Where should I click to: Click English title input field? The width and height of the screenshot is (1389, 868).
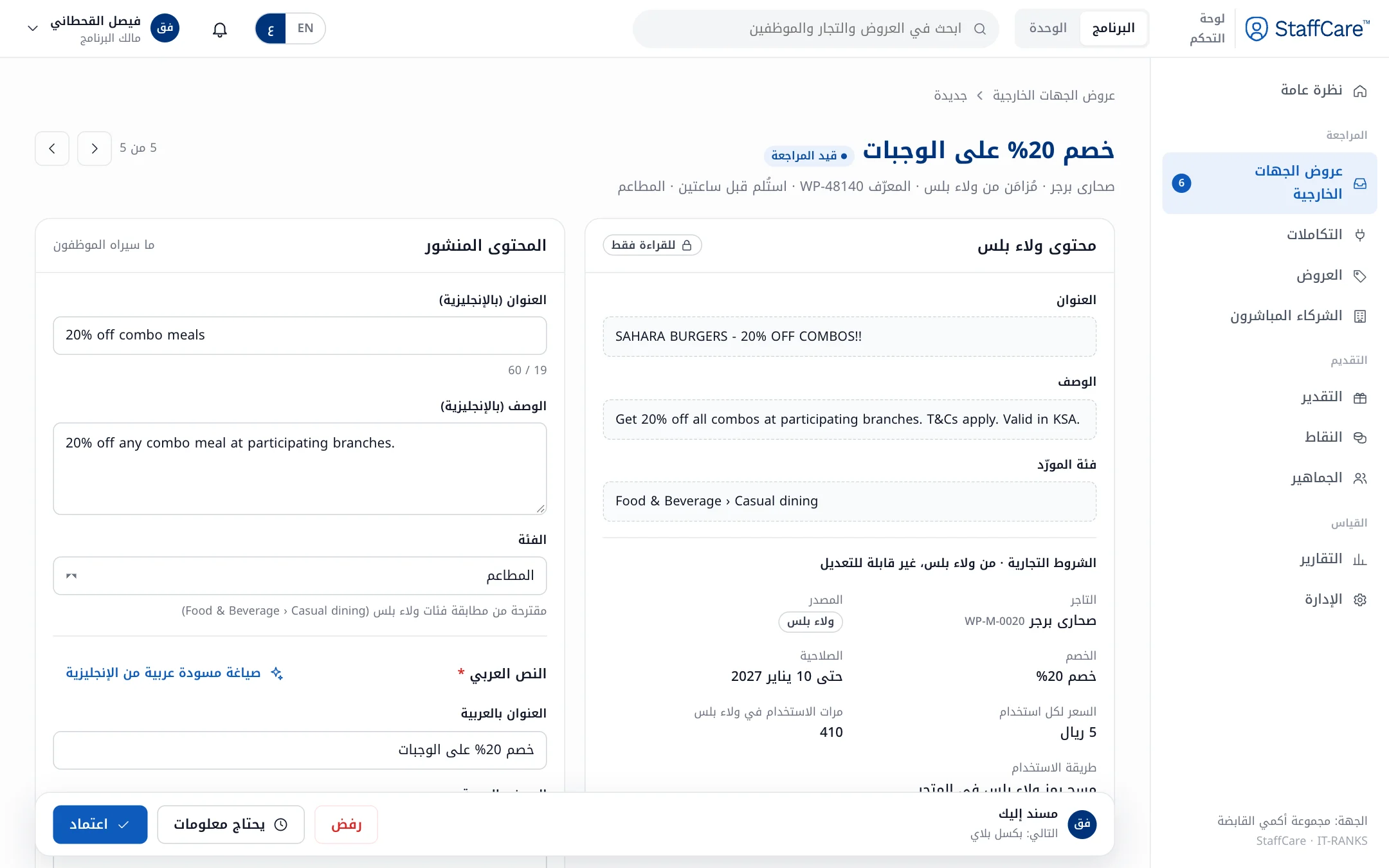300,335
